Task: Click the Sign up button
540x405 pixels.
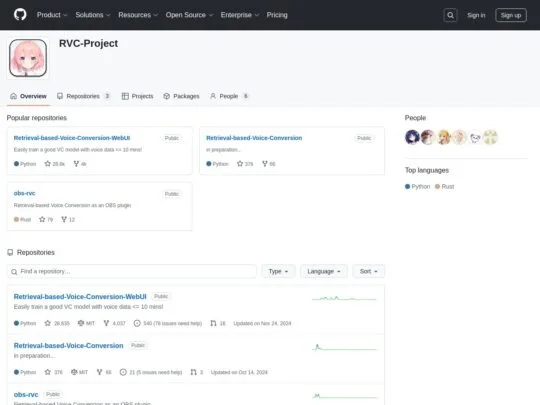Action: pyautogui.click(x=511, y=15)
